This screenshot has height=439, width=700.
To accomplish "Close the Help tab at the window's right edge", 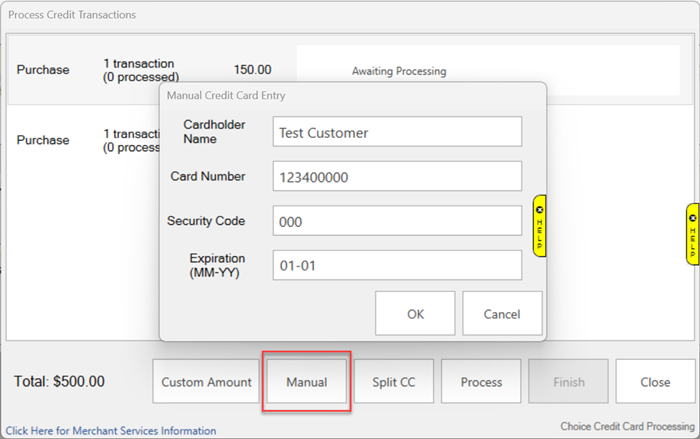I will pos(692,216).
